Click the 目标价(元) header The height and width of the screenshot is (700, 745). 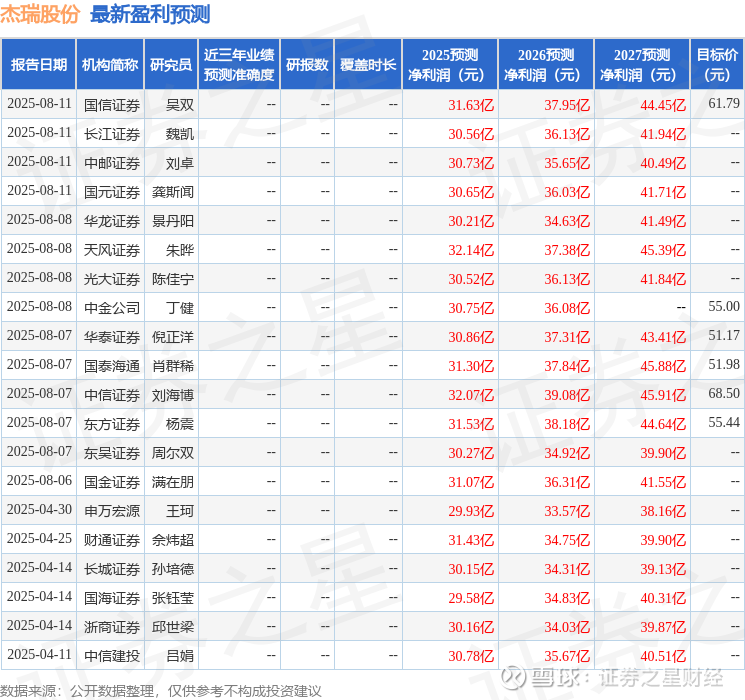pos(717,65)
